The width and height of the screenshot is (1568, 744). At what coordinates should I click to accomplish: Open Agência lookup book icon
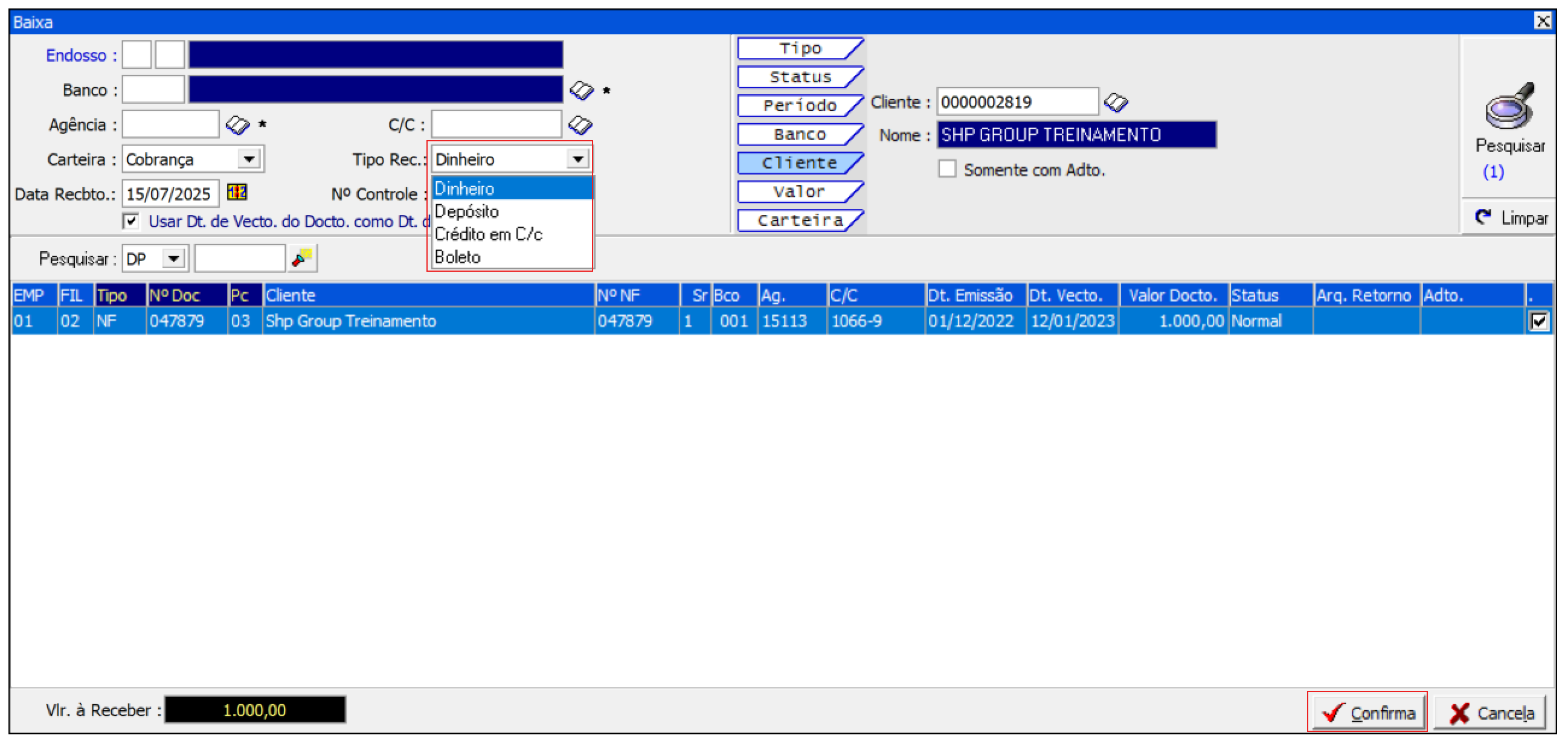[x=237, y=126]
